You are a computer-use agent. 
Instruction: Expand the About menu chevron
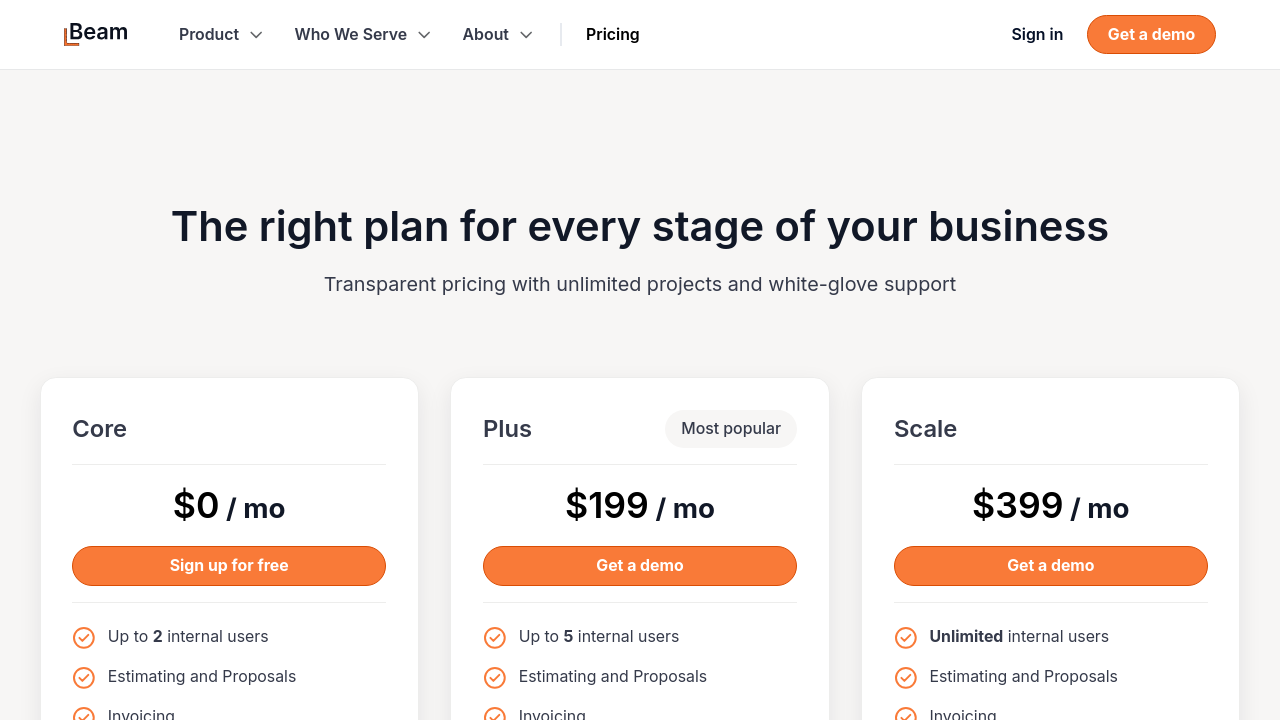[x=526, y=35]
